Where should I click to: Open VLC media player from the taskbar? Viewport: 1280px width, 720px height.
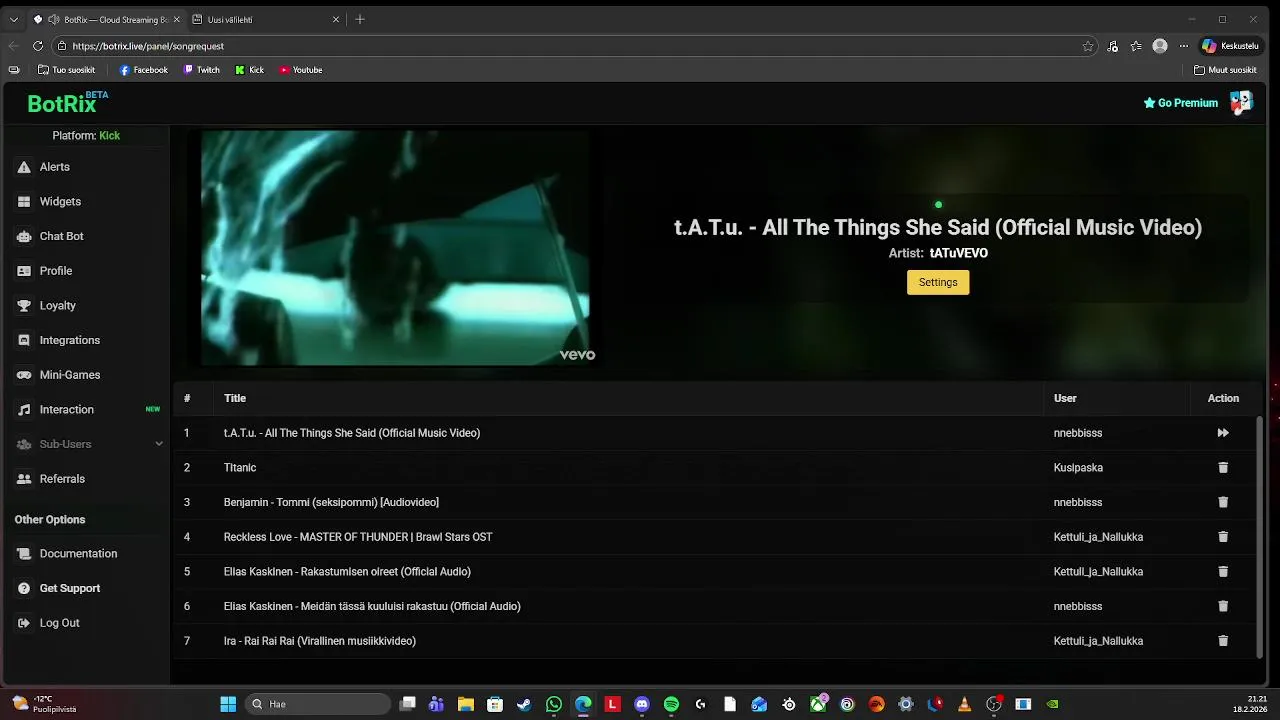coord(964,704)
